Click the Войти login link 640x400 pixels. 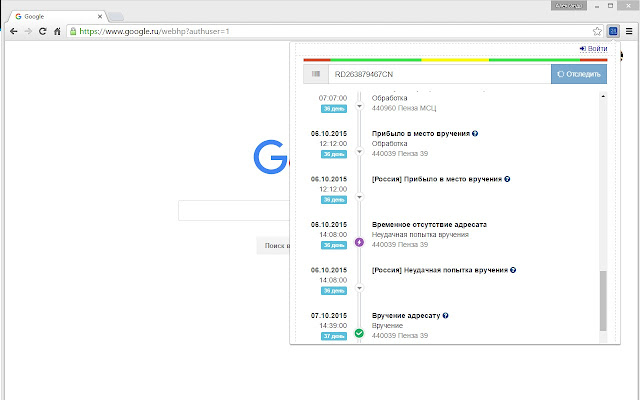[593, 49]
